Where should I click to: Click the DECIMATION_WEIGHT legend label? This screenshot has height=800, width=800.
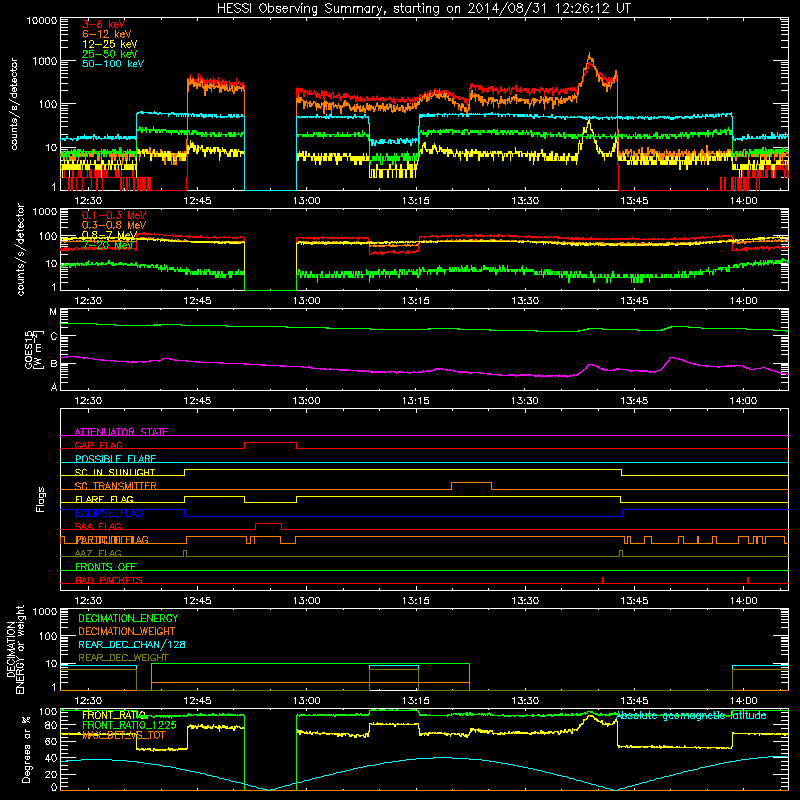click(127, 631)
